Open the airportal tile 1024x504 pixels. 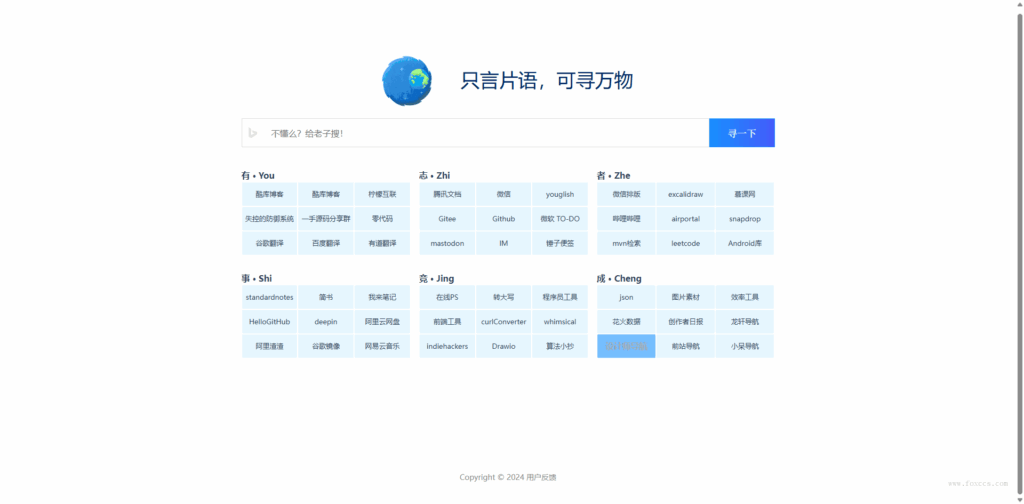(686, 219)
